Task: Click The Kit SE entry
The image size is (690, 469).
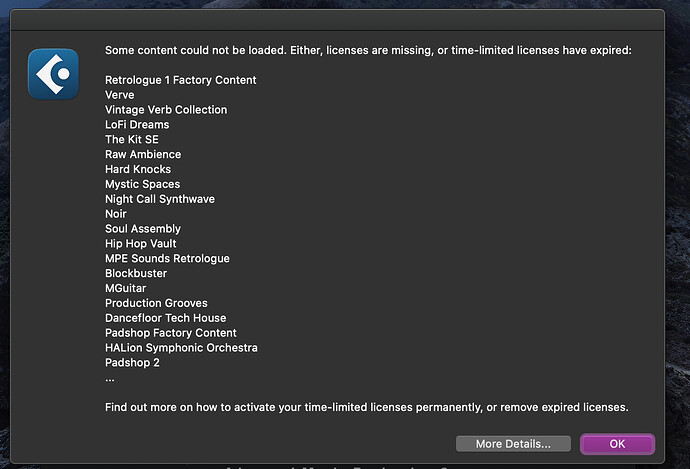Action: click(132, 139)
